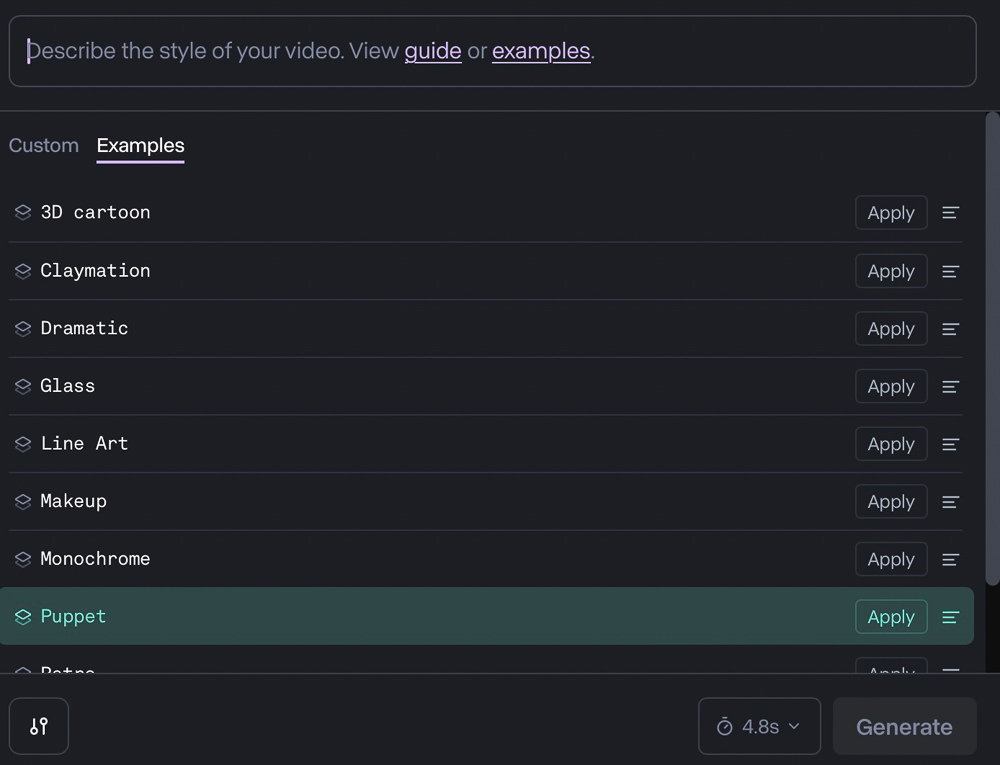Apply the Dramatic style
Image resolution: width=1000 pixels, height=765 pixels.
coord(891,329)
